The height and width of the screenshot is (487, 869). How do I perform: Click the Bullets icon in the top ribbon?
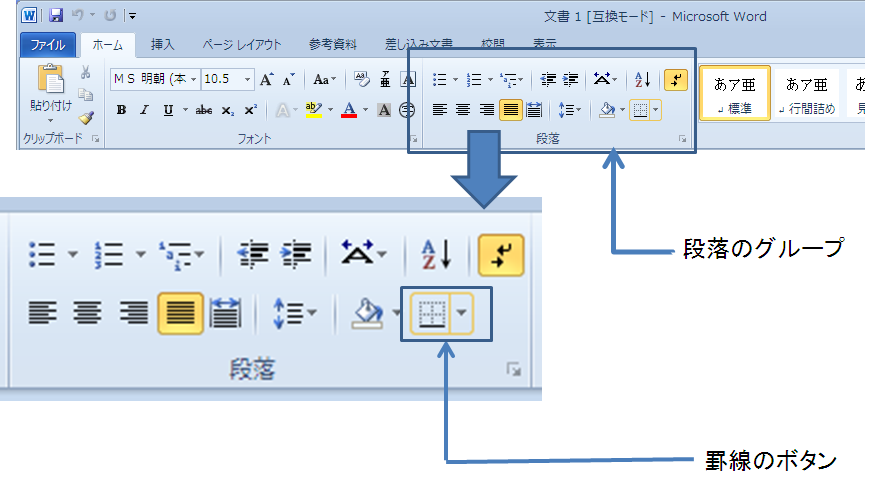point(440,80)
